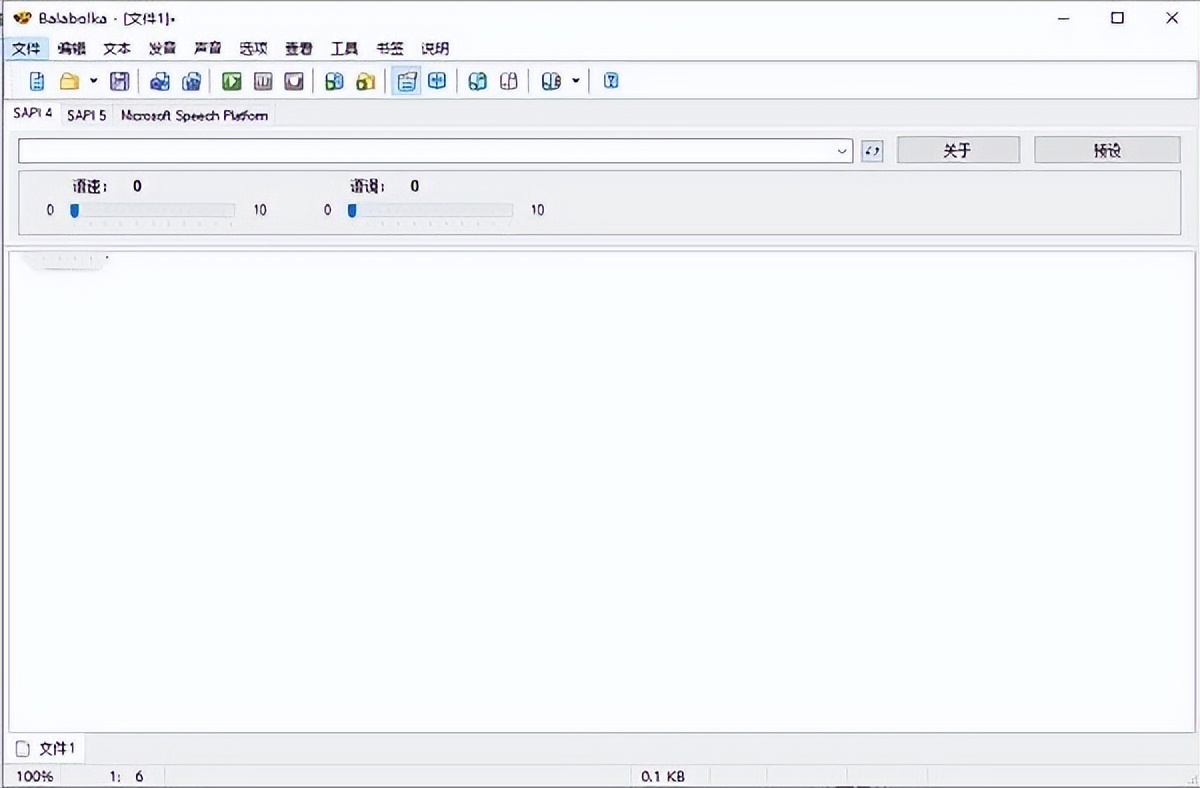Expand the arrow next to Open folder
The height and width of the screenshot is (788, 1200).
click(94, 81)
